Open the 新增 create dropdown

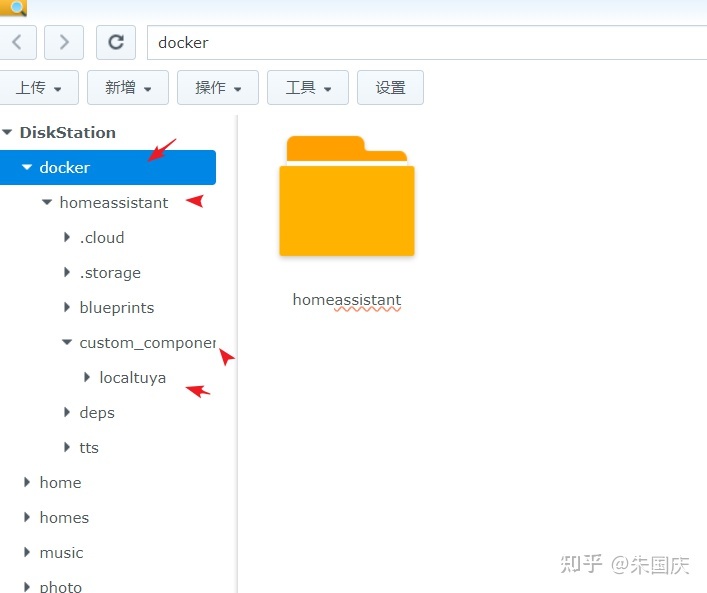(x=128, y=87)
